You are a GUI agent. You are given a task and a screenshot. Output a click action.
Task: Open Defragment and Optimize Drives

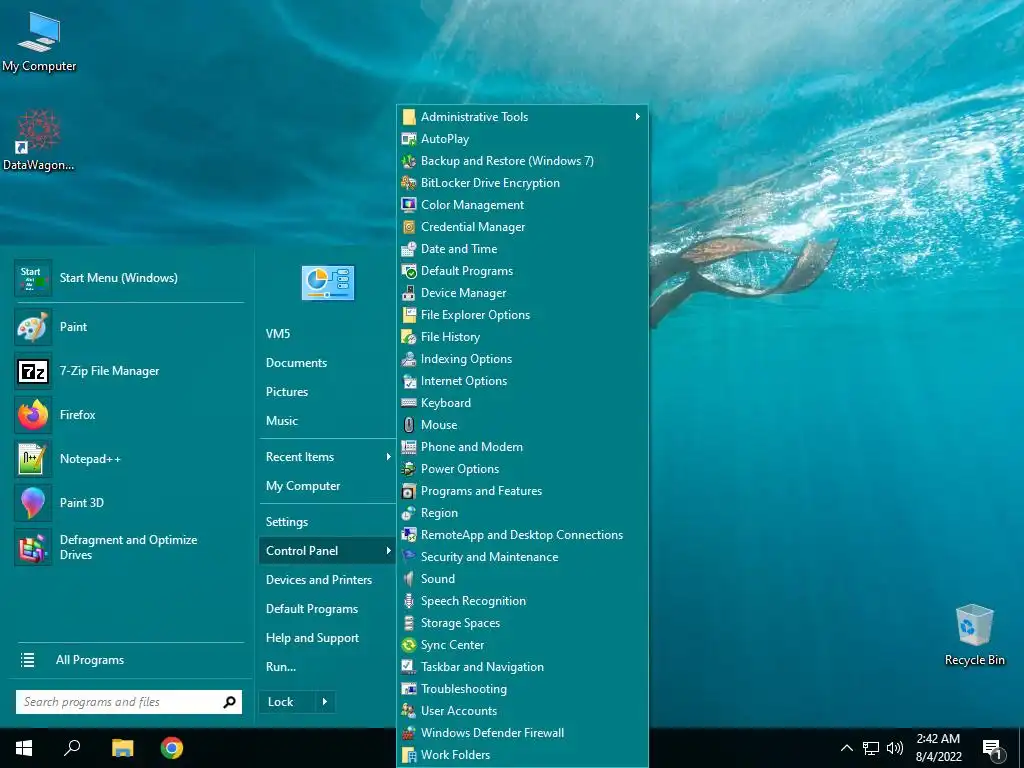click(x=129, y=547)
